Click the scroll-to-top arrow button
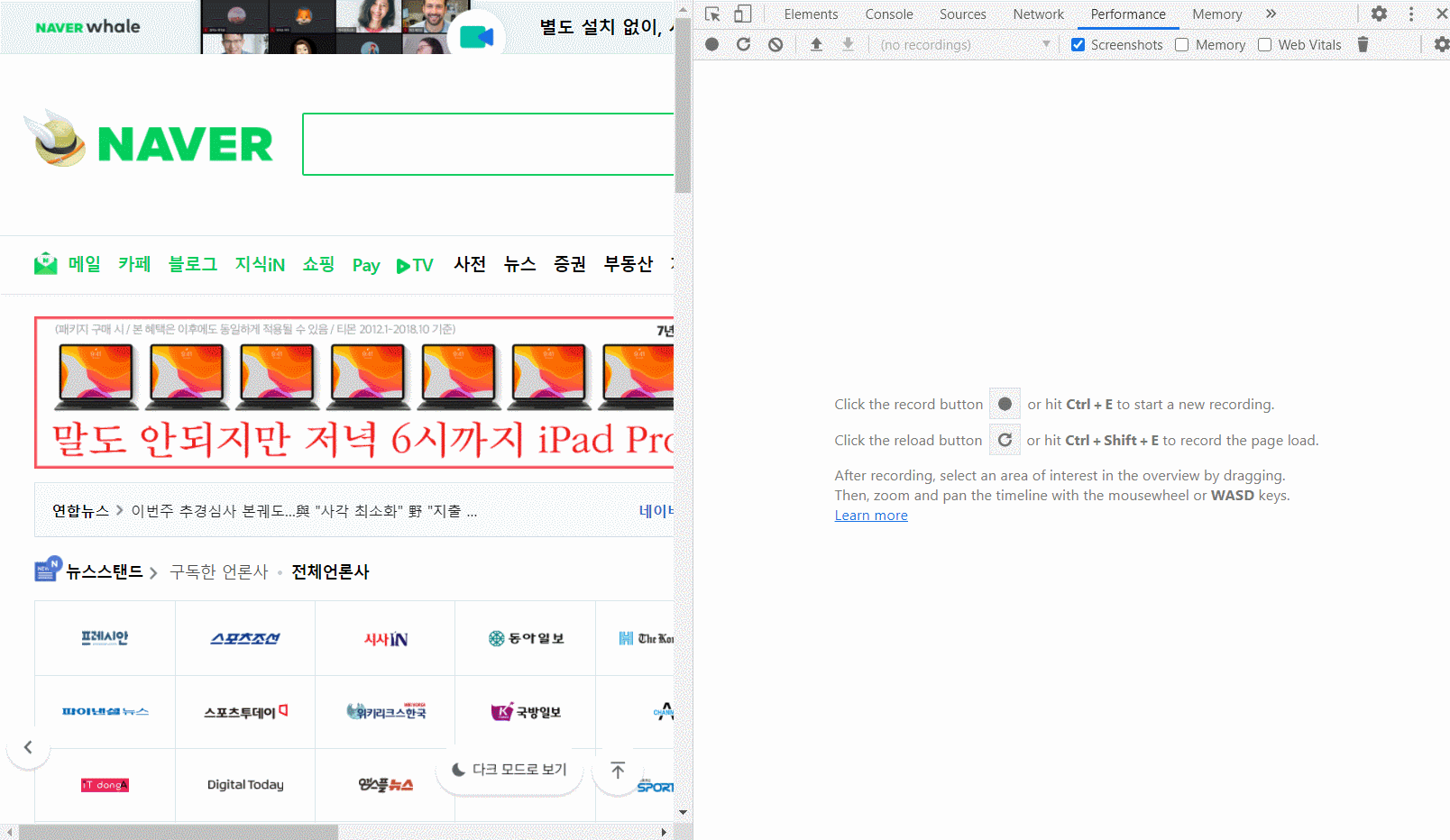1450x840 pixels. 618,770
